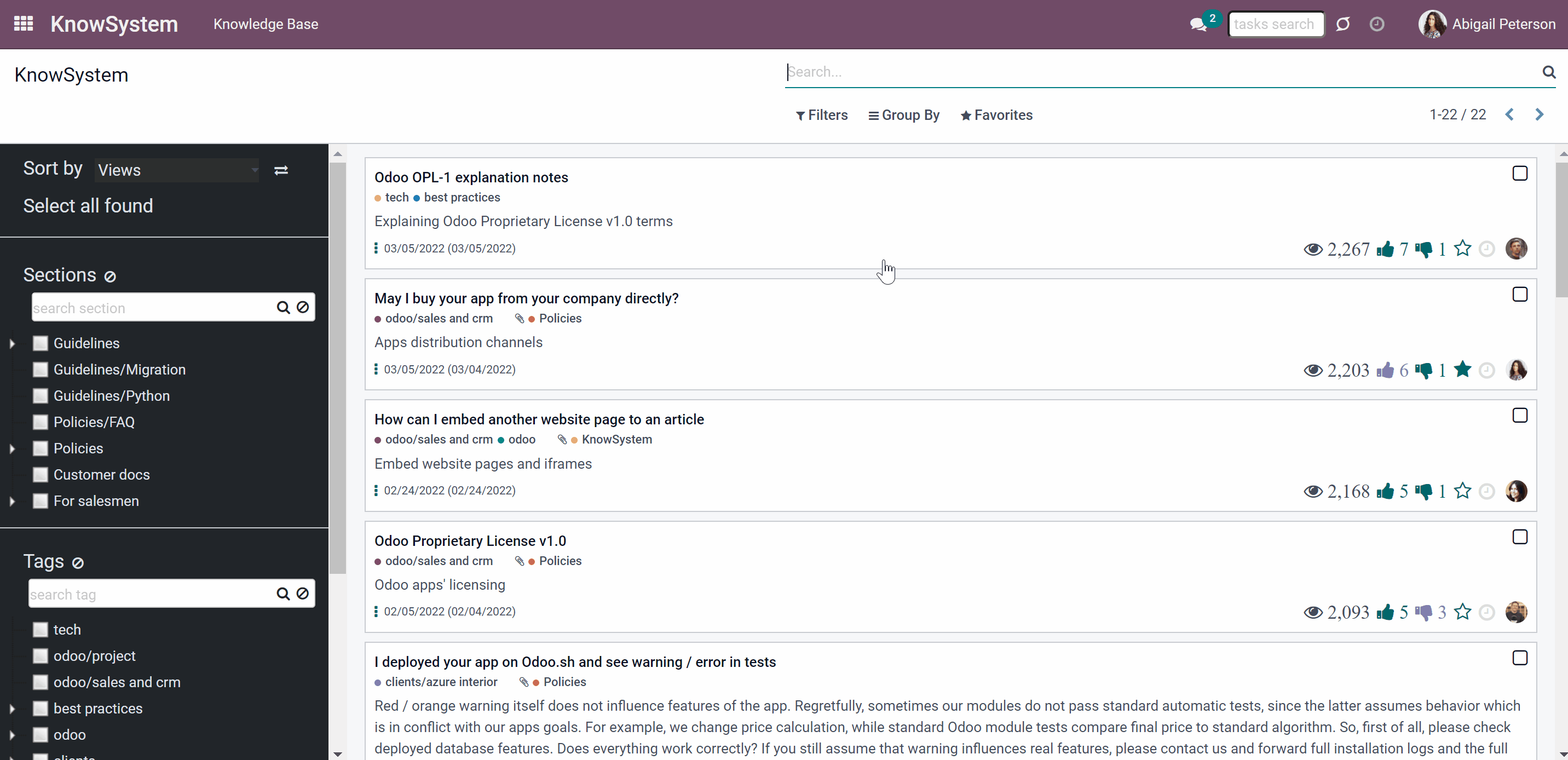Check the tech tag checkbox

click(x=40, y=630)
